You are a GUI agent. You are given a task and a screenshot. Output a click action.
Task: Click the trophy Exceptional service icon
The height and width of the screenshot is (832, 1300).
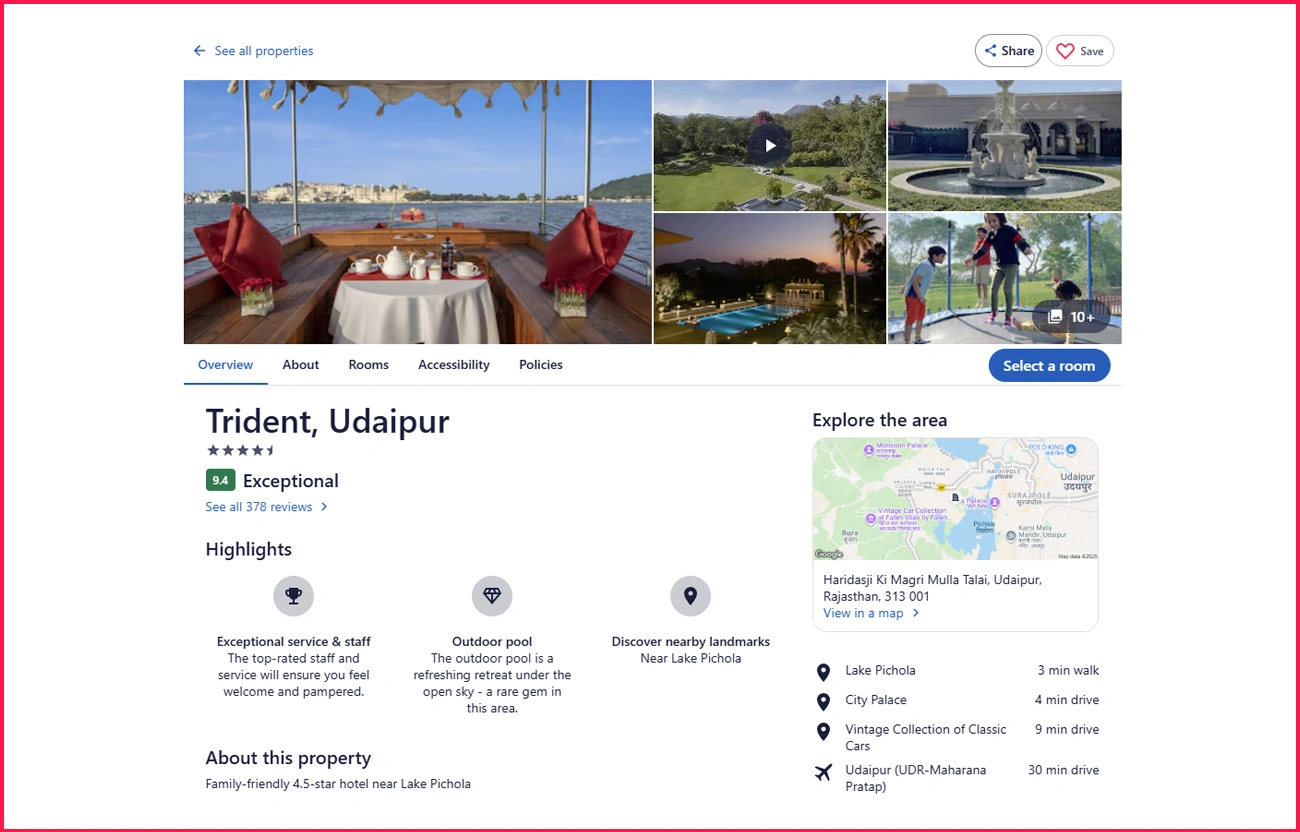click(293, 596)
